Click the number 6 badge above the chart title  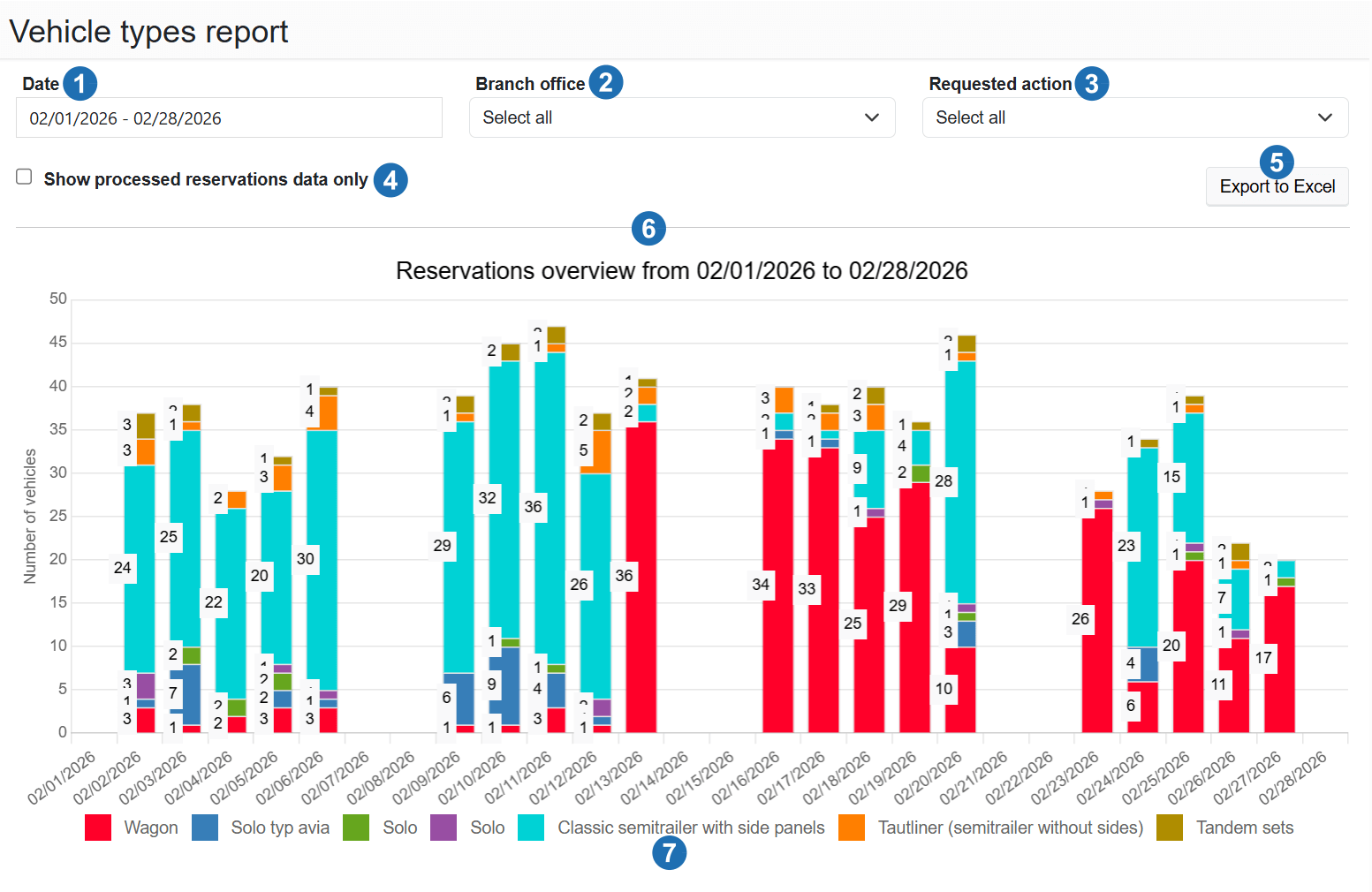point(648,229)
